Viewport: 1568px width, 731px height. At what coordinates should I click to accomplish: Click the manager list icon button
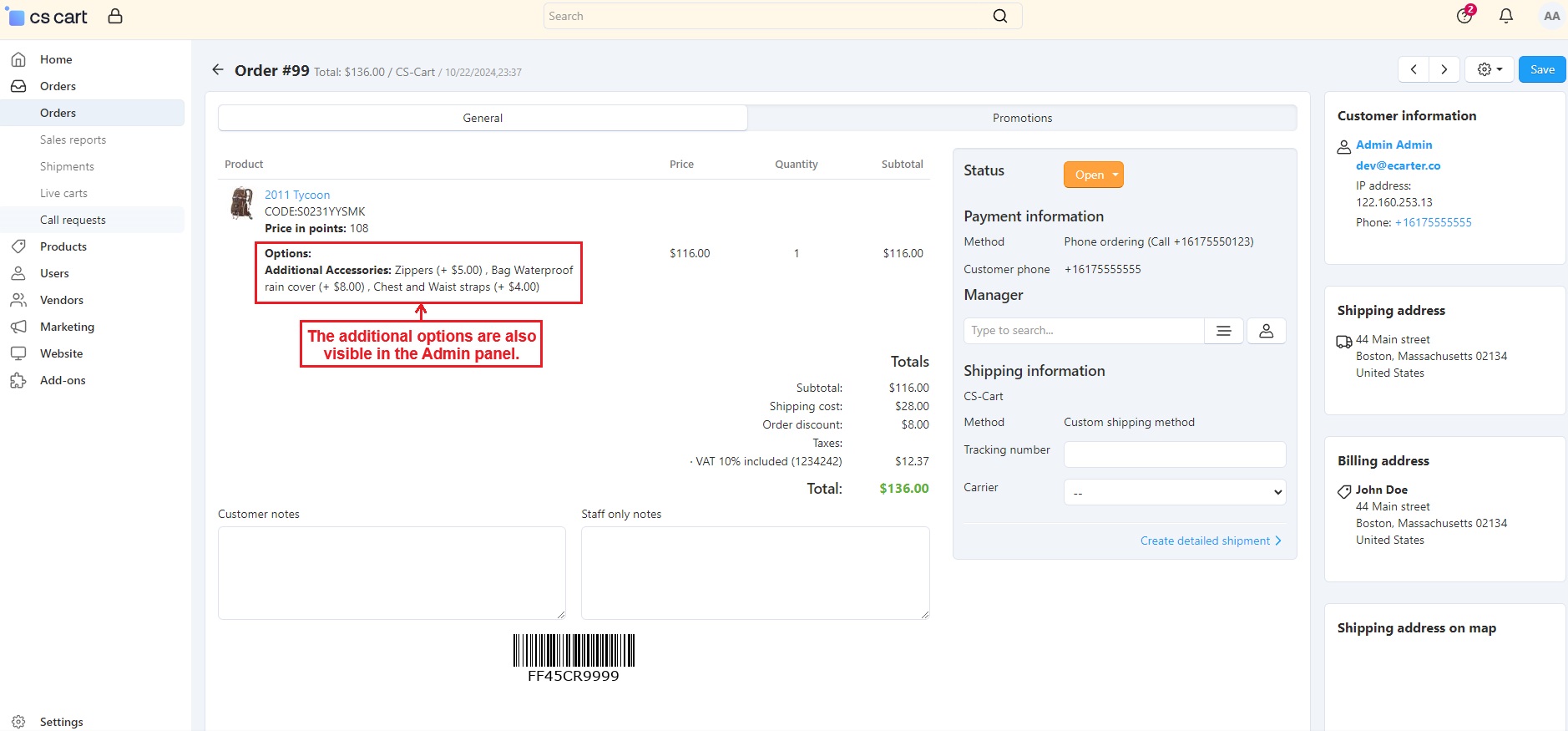tap(1224, 331)
